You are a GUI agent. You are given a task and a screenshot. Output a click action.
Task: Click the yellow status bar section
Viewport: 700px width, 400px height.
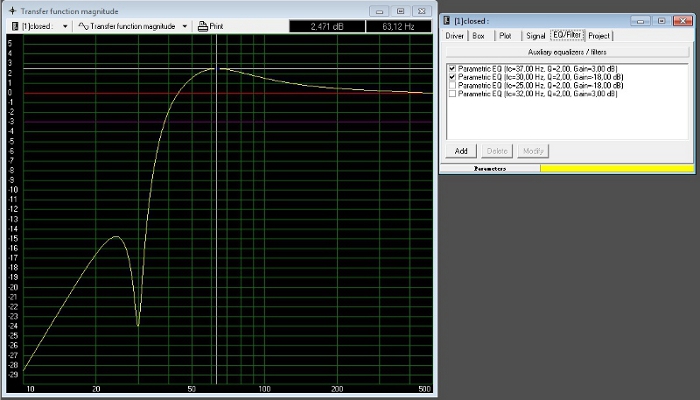[615, 168]
